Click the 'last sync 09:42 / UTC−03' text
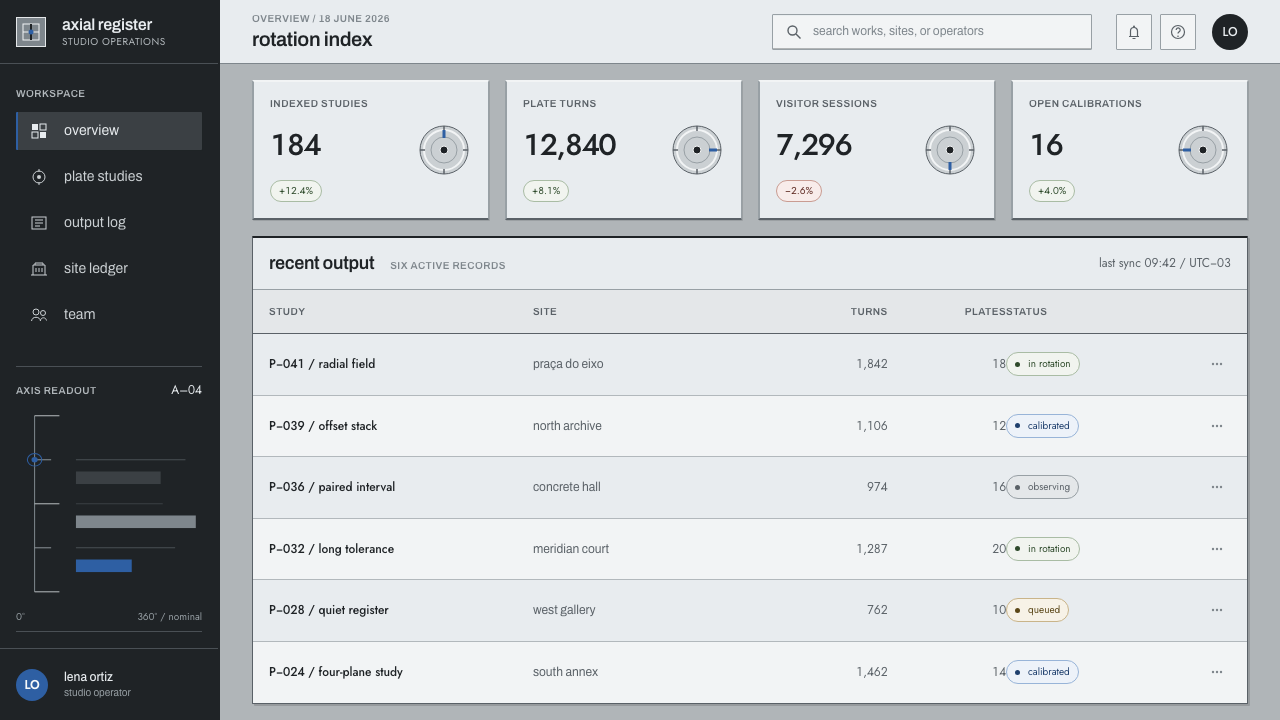The width and height of the screenshot is (1280, 720). coord(1165,263)
